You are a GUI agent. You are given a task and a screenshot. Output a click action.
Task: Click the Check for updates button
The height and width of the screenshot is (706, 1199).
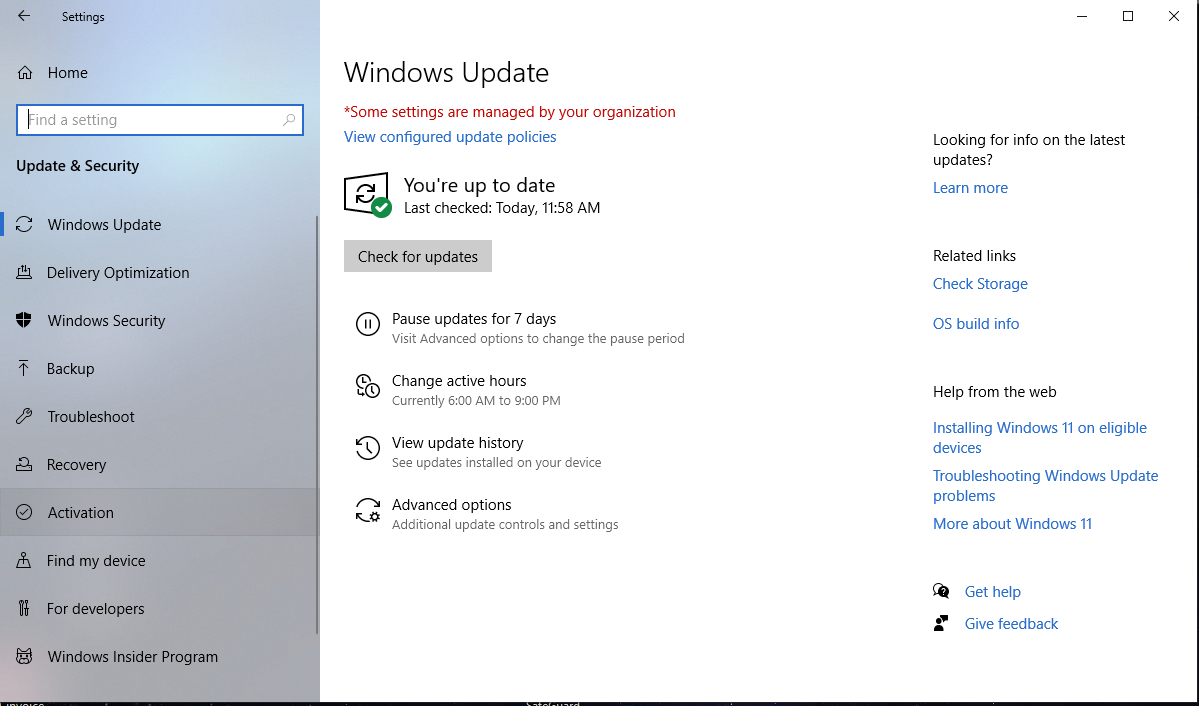coord(418,256)
